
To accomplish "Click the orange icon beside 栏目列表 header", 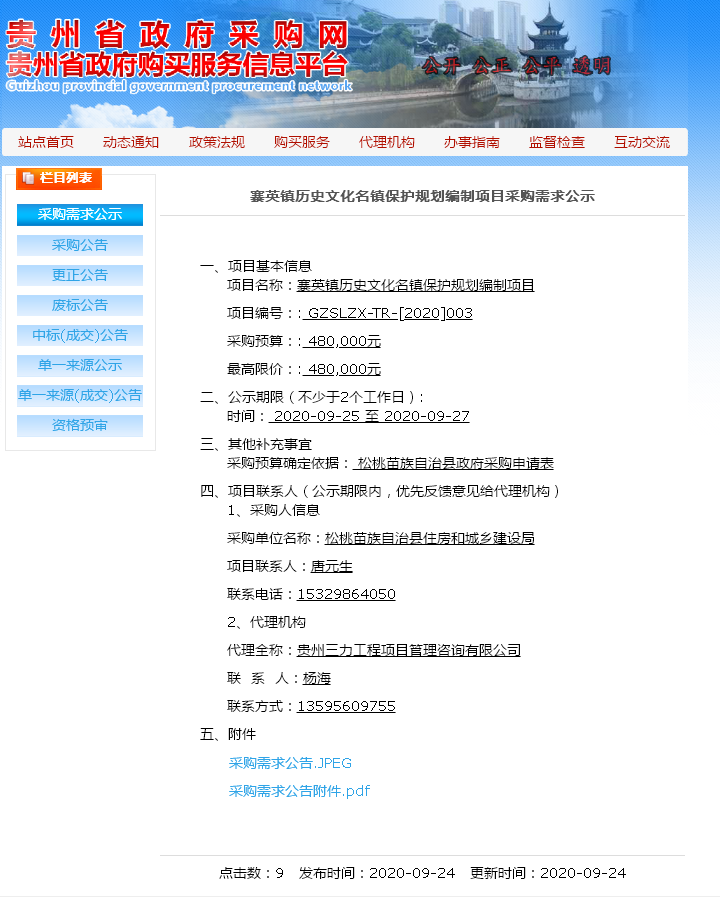I will (x=27, y=179).
